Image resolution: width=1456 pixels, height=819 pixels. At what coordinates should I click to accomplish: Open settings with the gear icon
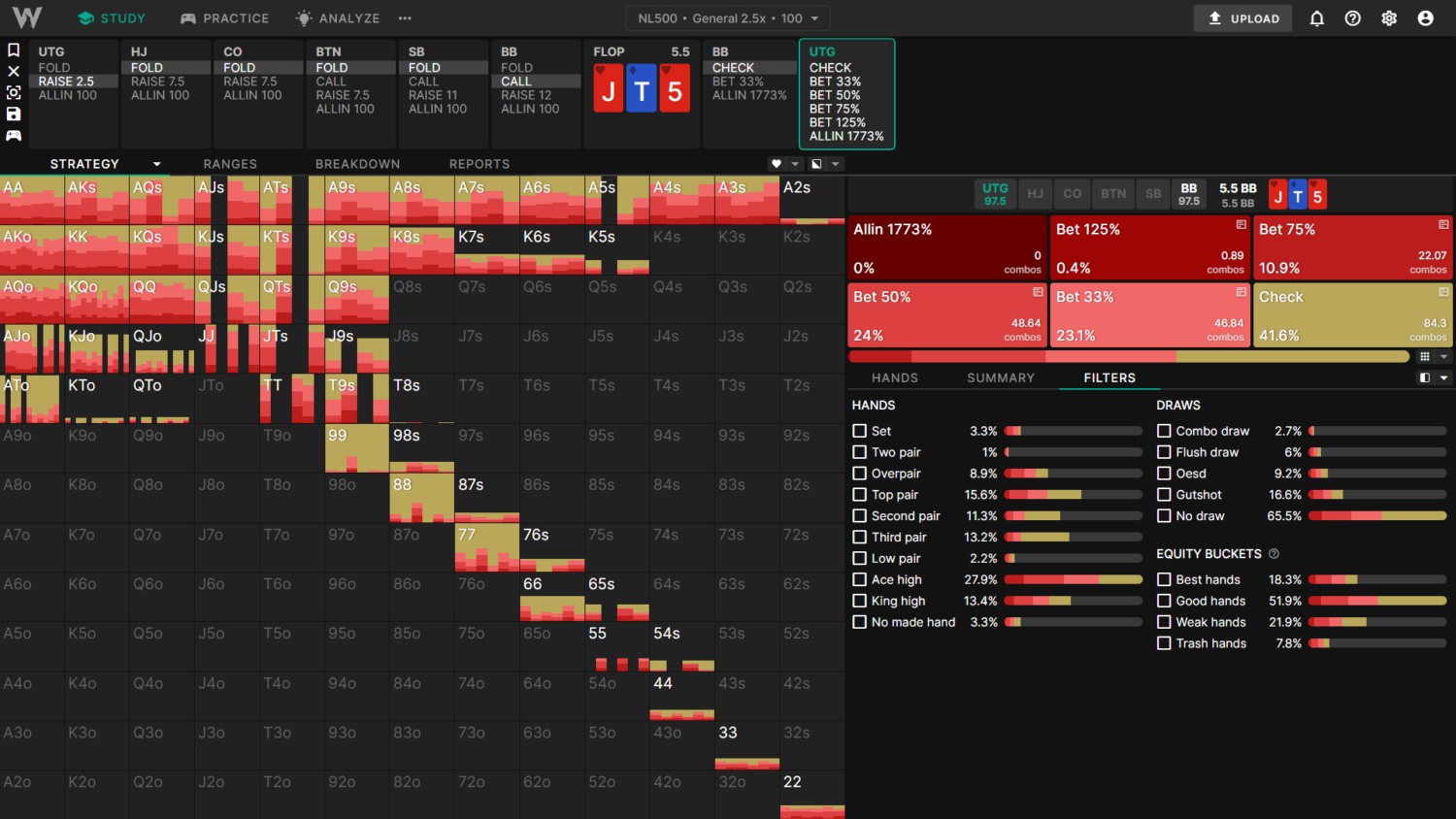tap(1389, 18)
